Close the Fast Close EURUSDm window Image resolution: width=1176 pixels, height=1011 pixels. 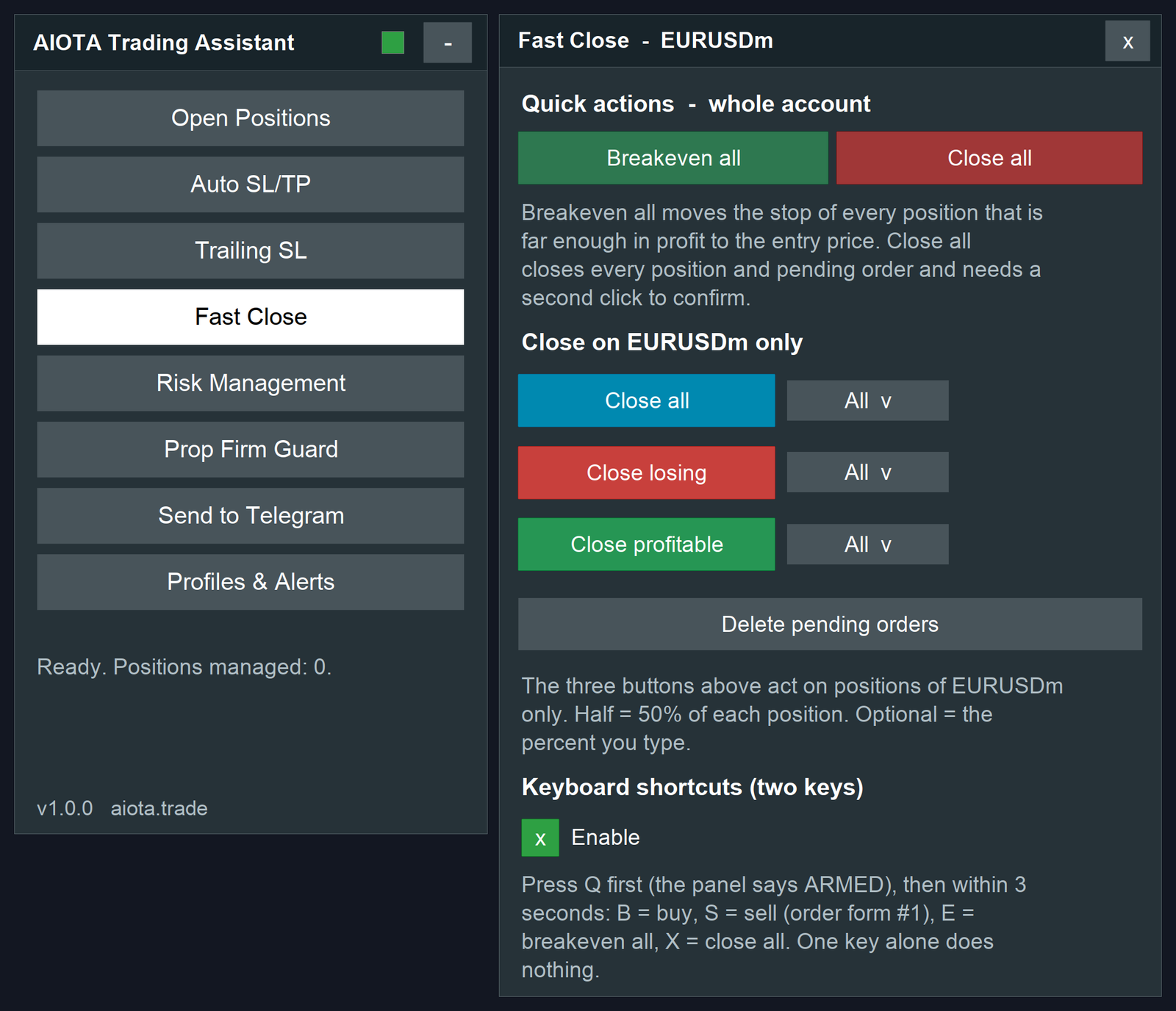[x=1127, y=41]
